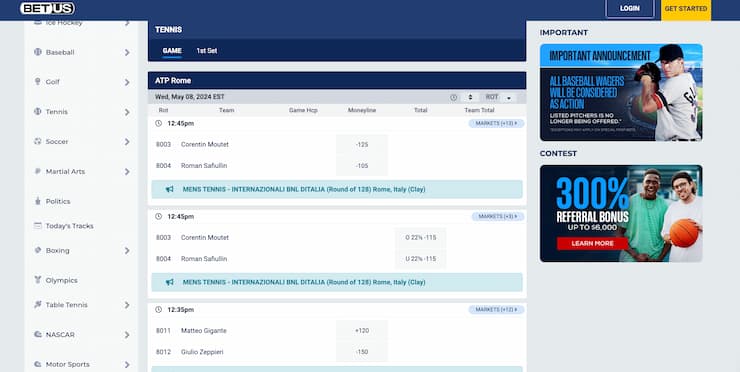Screen dimensions: 740x372
Task: Click the Table Tennis paddle icon
Action: tap(38, 304)
